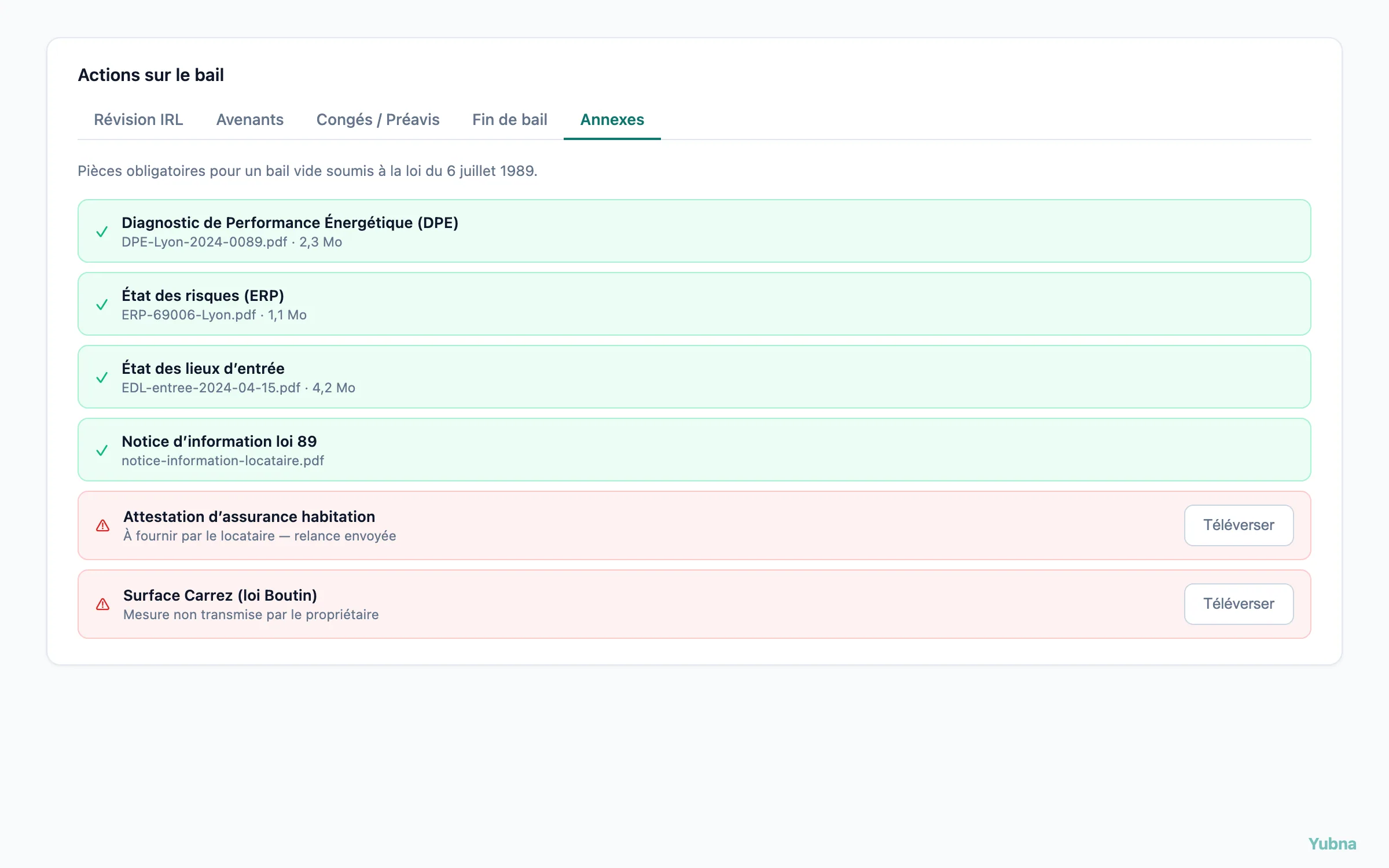Téléverser the Attestation d'assurance habitation

(1239, 525)
